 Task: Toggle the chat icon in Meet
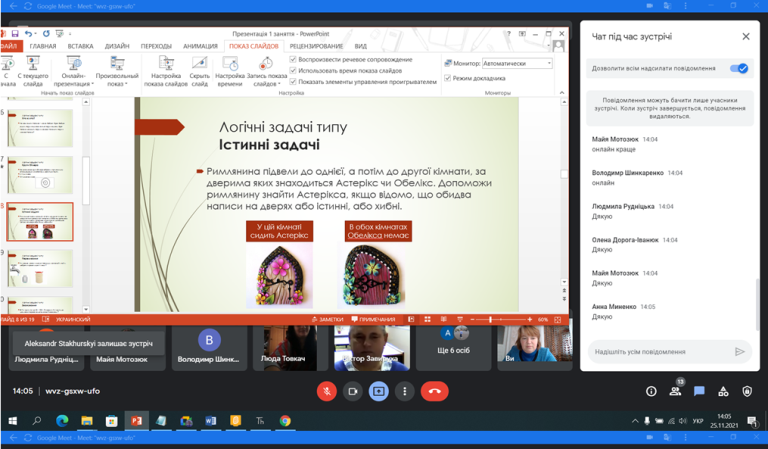tap(699, 391)
